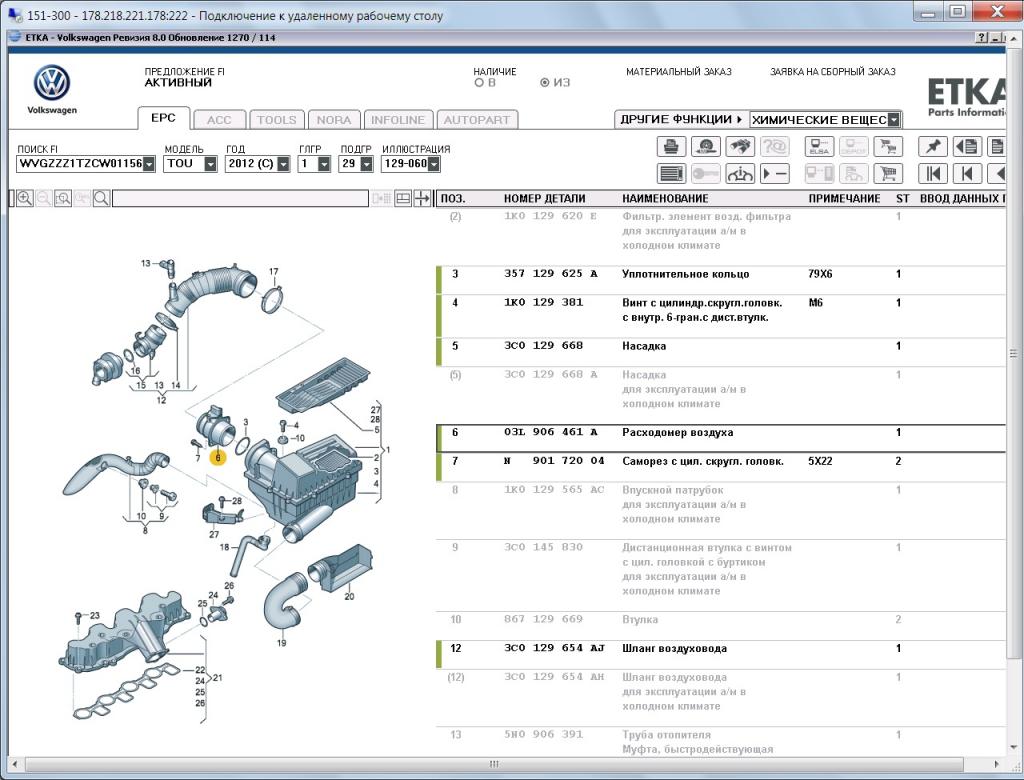Select greyed row 'Труба отопителя'
Screen dimensions: 1024x780
click(x=721, y=742)
